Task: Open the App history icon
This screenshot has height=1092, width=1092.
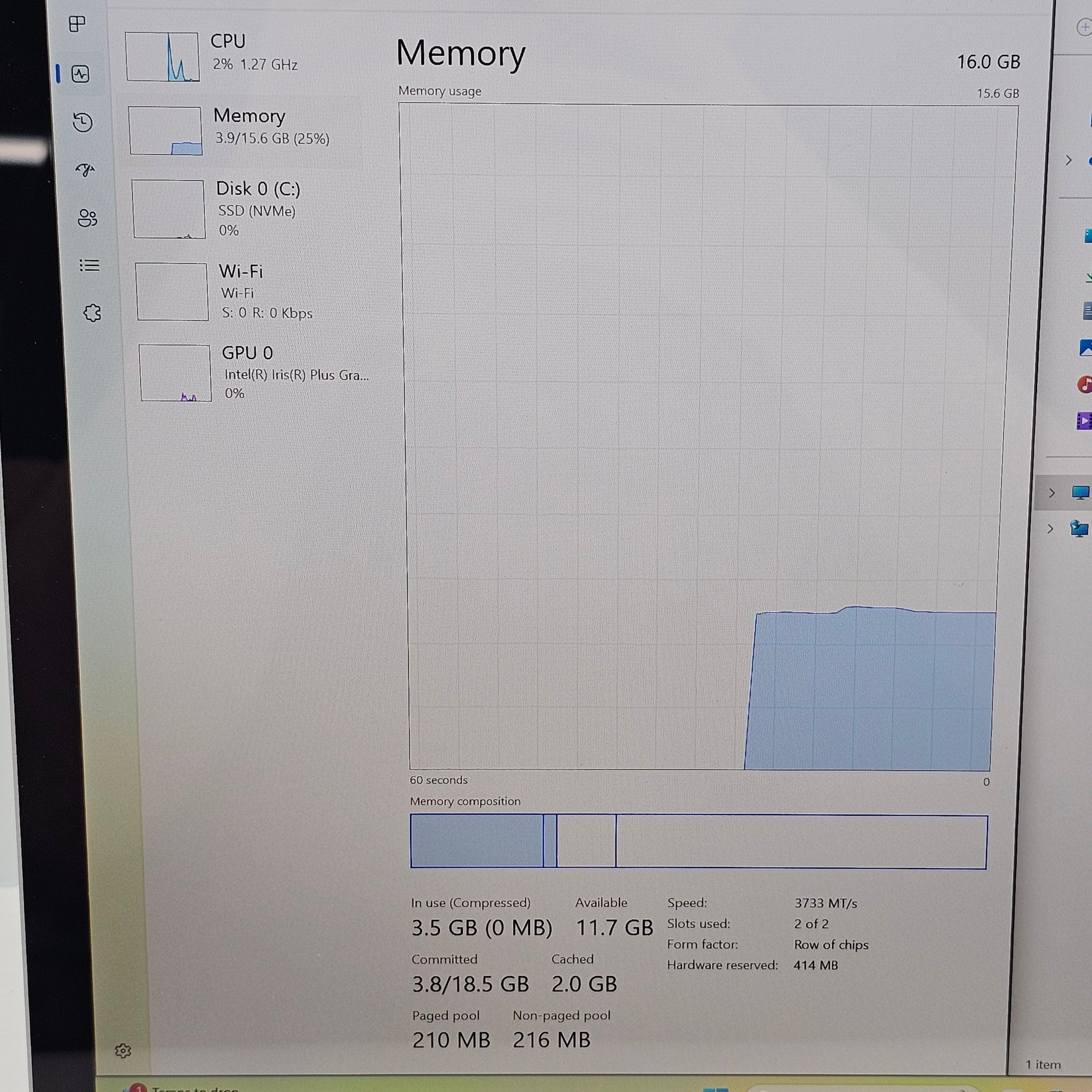Action: 83,122
